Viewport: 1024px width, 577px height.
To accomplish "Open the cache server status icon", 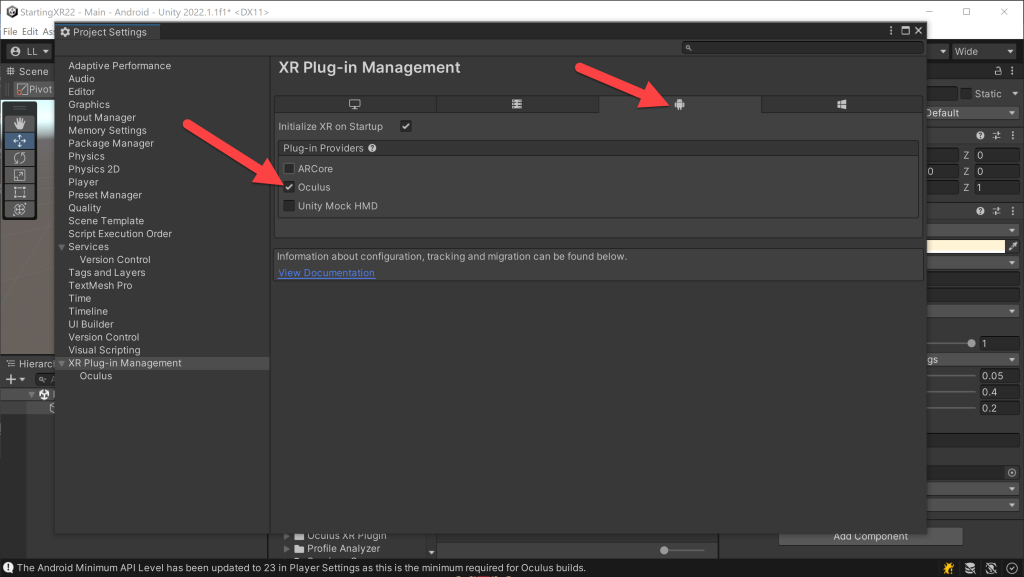I will coord(970,568).
